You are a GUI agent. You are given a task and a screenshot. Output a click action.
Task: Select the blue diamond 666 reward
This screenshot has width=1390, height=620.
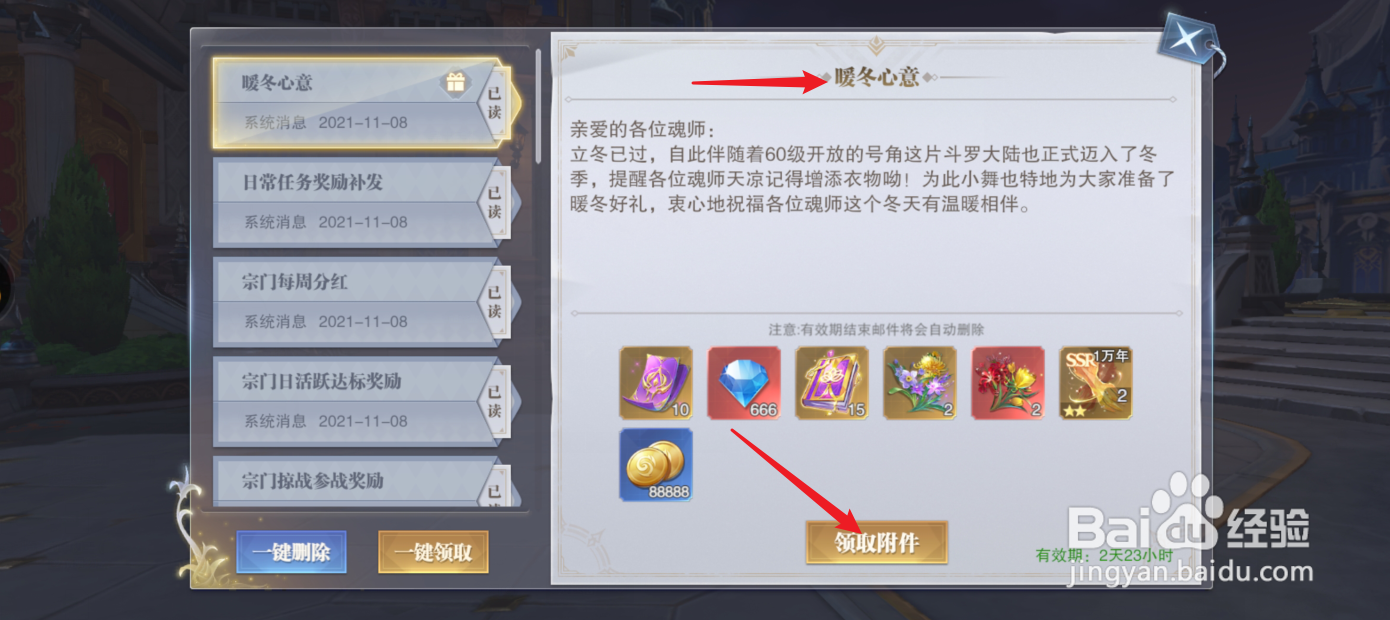pyautogui.click(x=744, y=383)
